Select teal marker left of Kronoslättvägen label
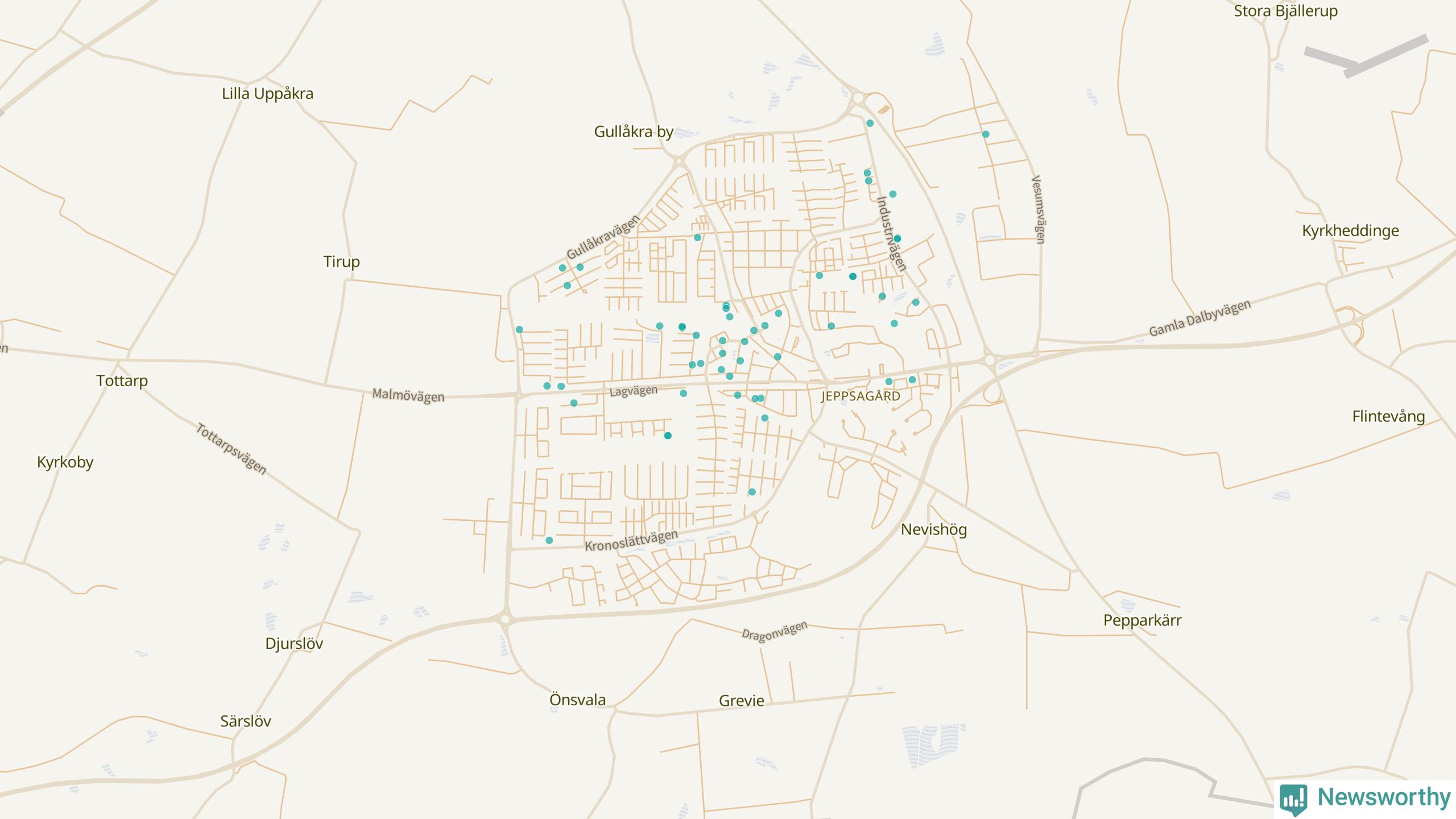This screenshot has width=1456, height=819. [549, 540]
